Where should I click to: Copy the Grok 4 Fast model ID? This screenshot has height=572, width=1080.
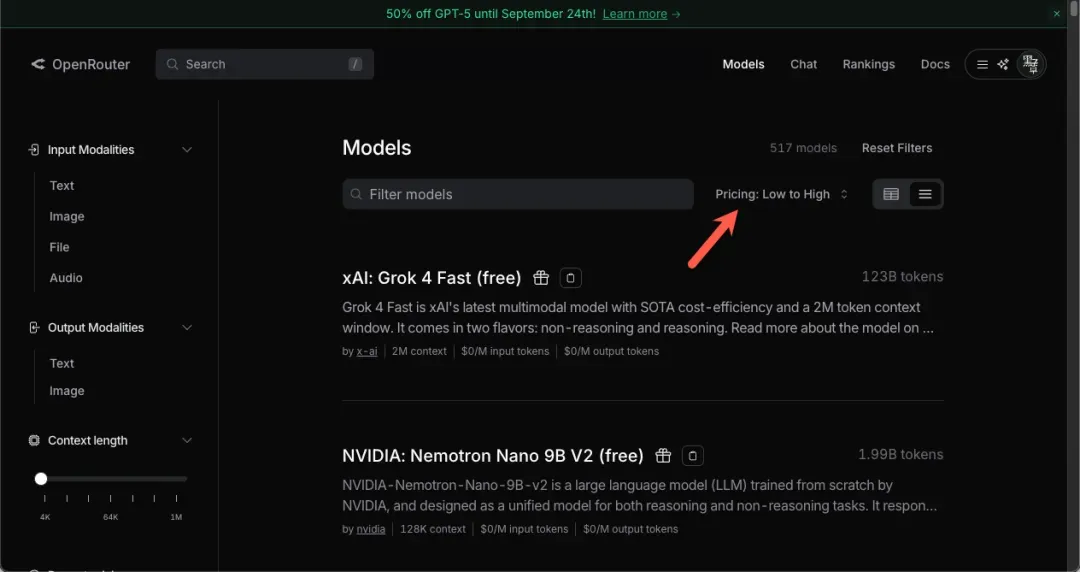[x=569, y=278]
